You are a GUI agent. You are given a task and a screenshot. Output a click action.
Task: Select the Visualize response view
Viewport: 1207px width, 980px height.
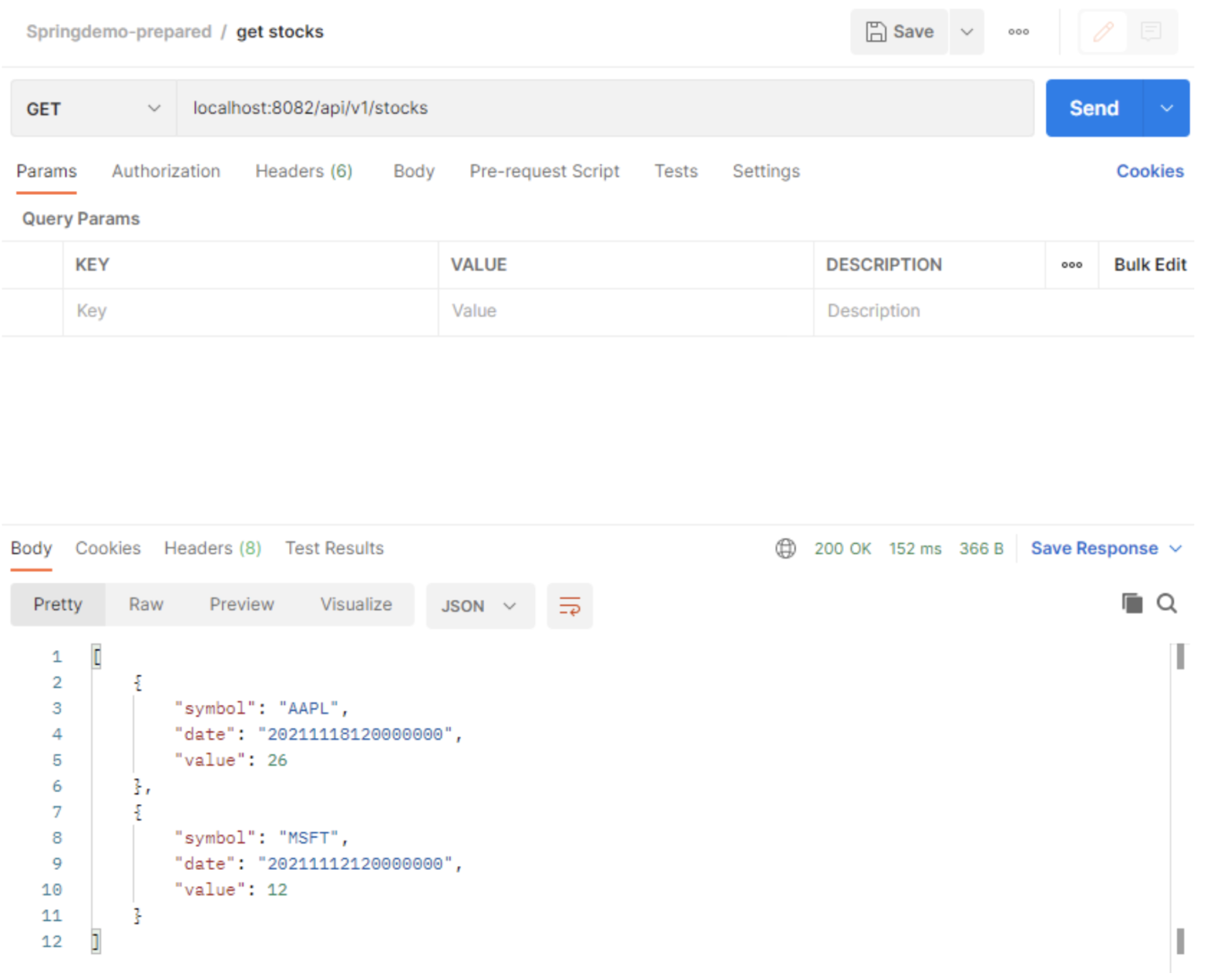pos(356,604)
